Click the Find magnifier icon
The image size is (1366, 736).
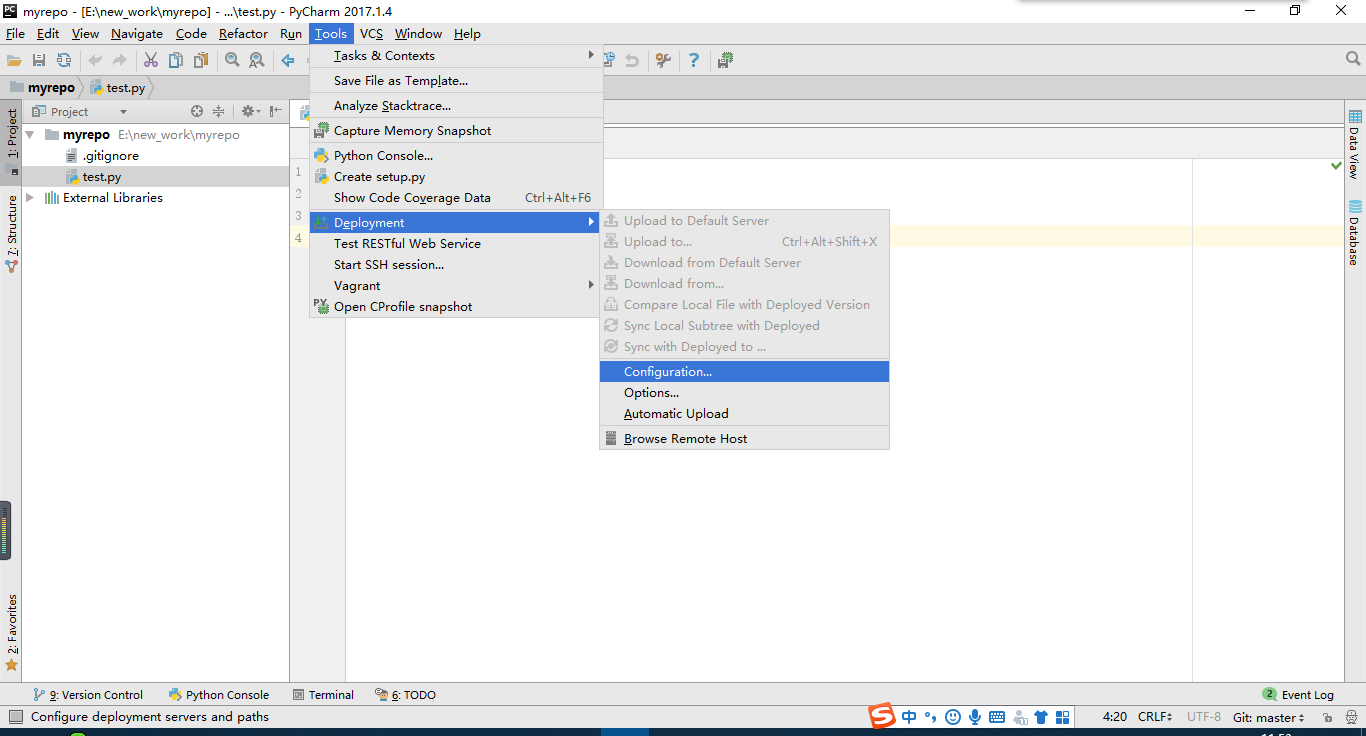click(x=232, y=61)
